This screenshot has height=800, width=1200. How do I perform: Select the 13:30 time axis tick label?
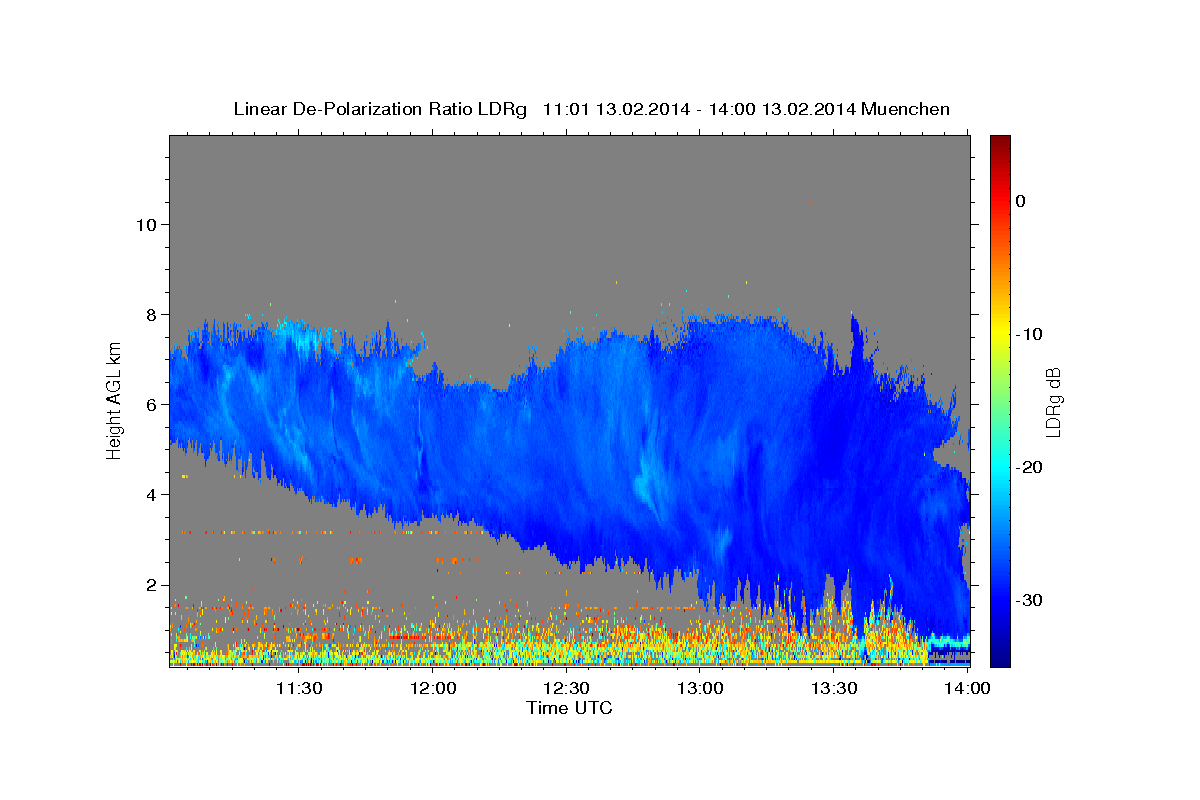click(x=834, y=688)
